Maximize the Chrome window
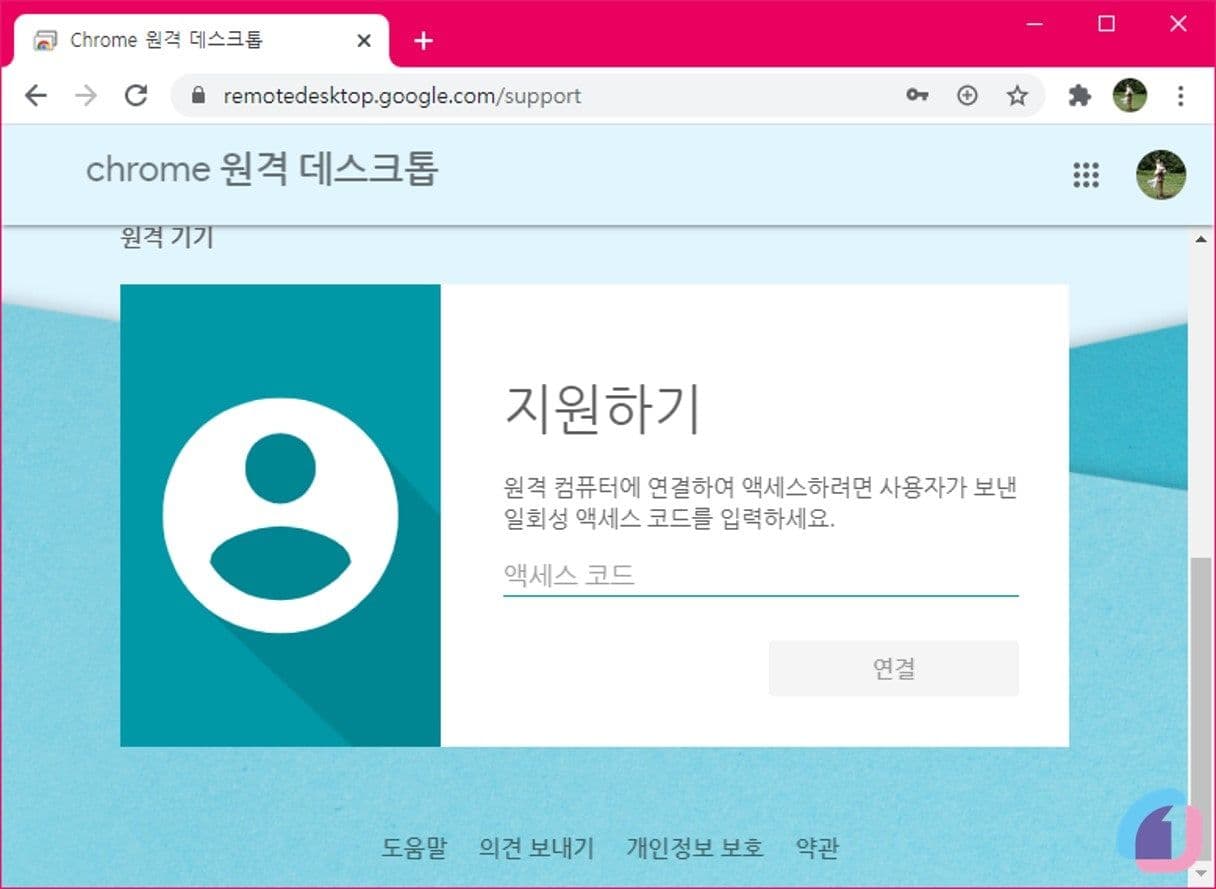This screenshot has width=1216, height=889. 1107,24
